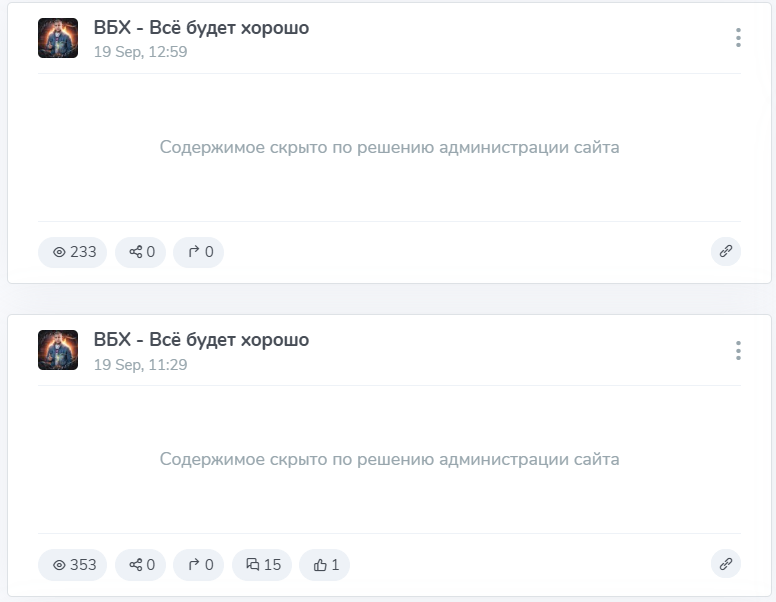Open the comments counter showing 15
This screenshot has height=602, width=776.
coord(263,565)
